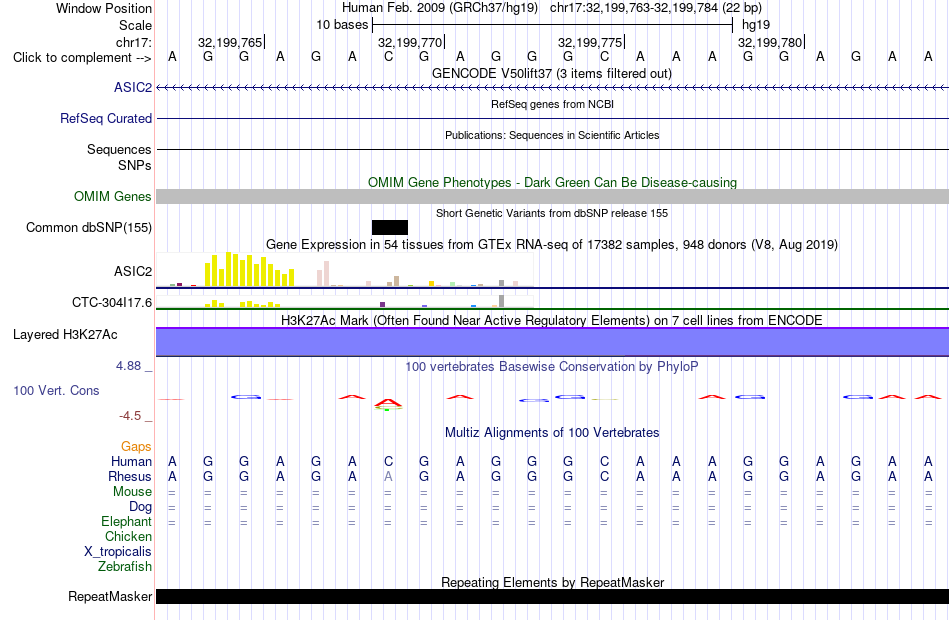The image size is (950, 620).
Task: Open the OMIM Genes track label
Action: pos(113,197)
